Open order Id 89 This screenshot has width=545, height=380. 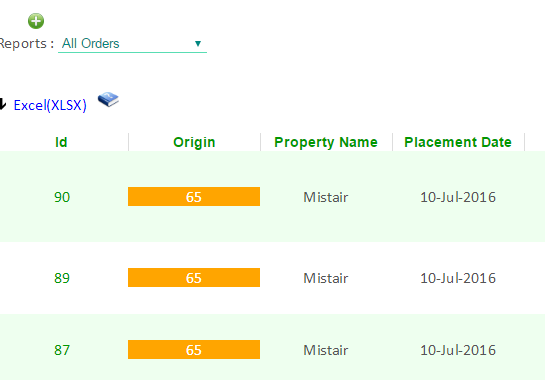tap(62, 278)
